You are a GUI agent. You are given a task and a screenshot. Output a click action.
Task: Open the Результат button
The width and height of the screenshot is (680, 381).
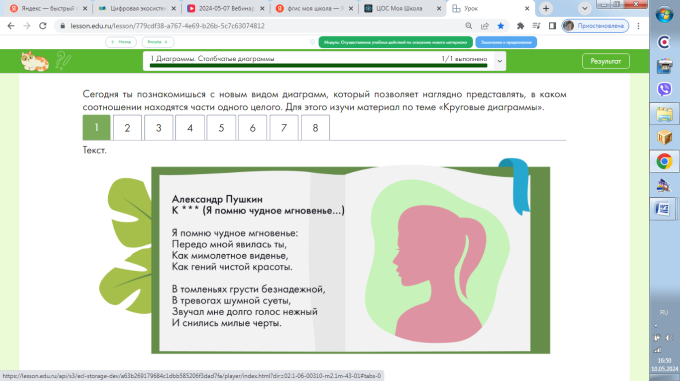[606, 61]
